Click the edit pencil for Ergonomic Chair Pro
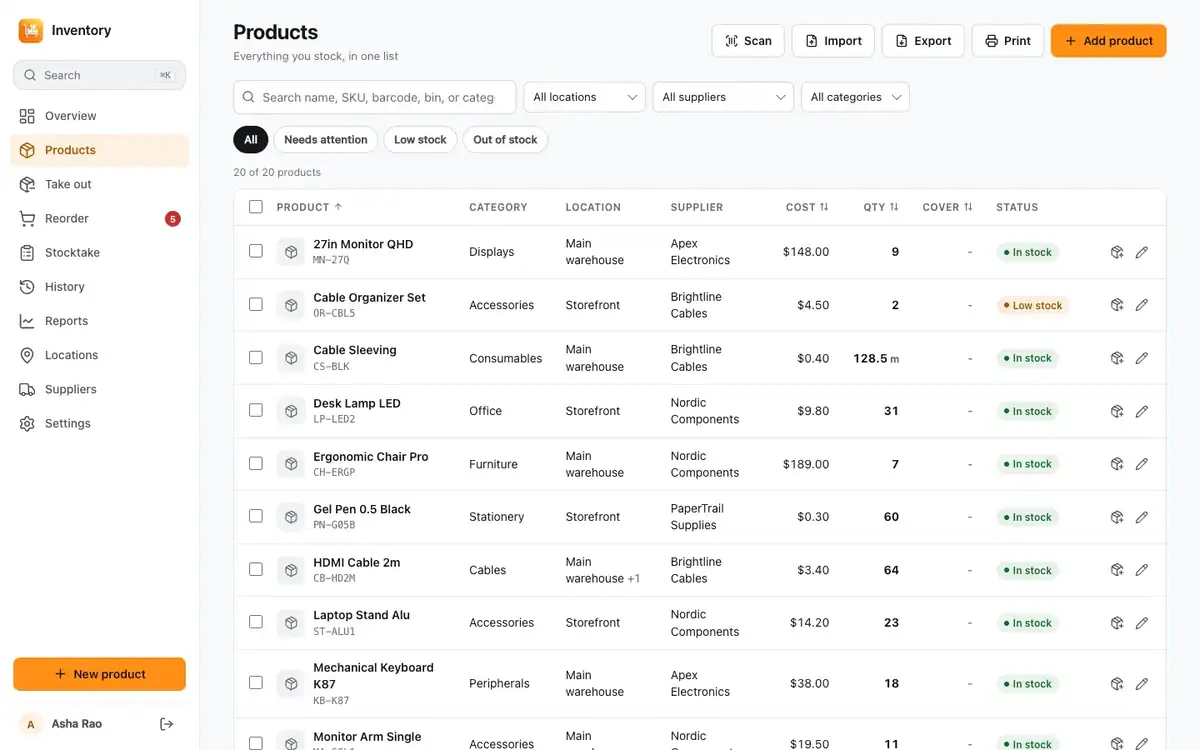 pos(1142,464)
